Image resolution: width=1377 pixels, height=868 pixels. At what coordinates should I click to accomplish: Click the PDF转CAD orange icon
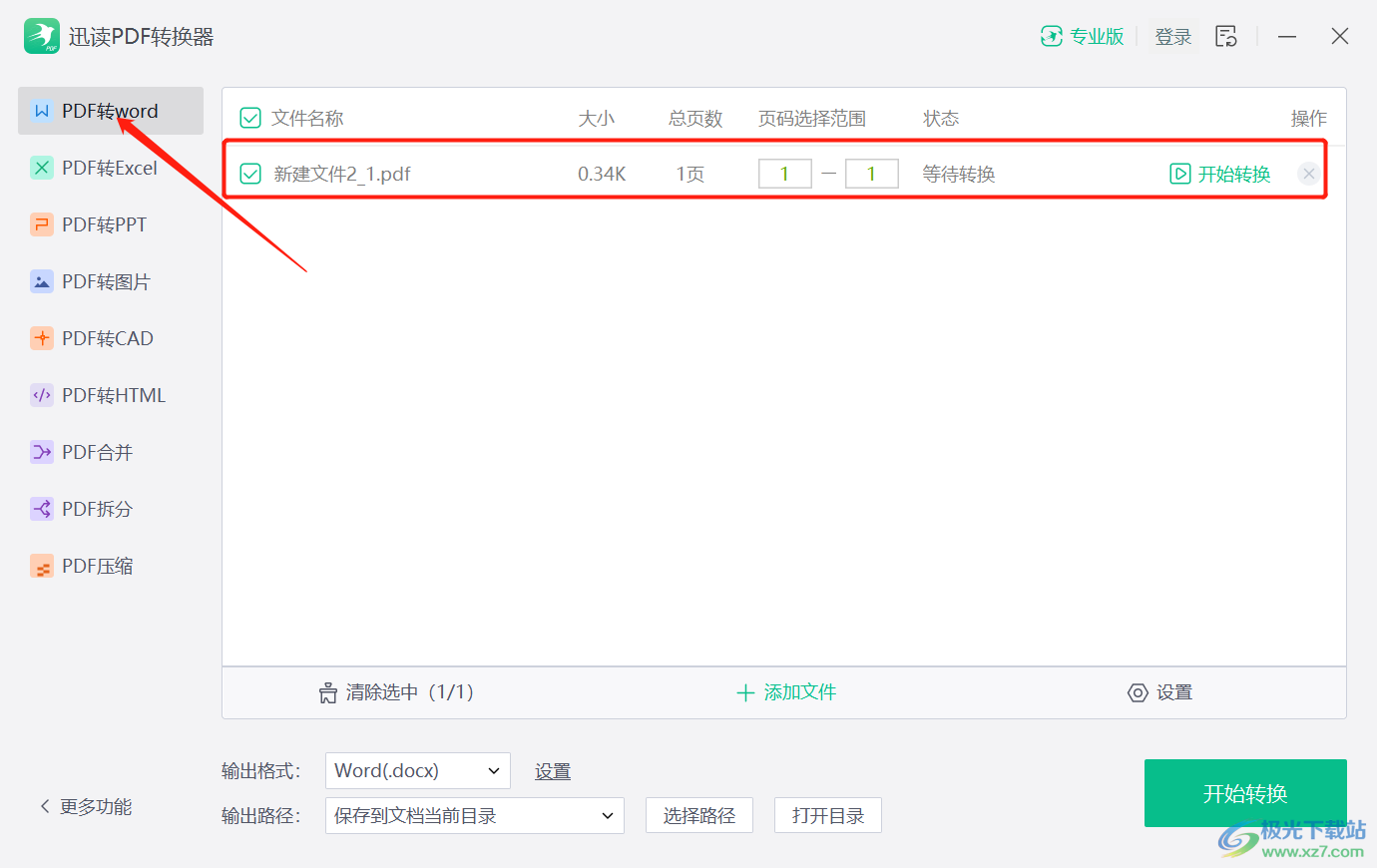(42, 338)
